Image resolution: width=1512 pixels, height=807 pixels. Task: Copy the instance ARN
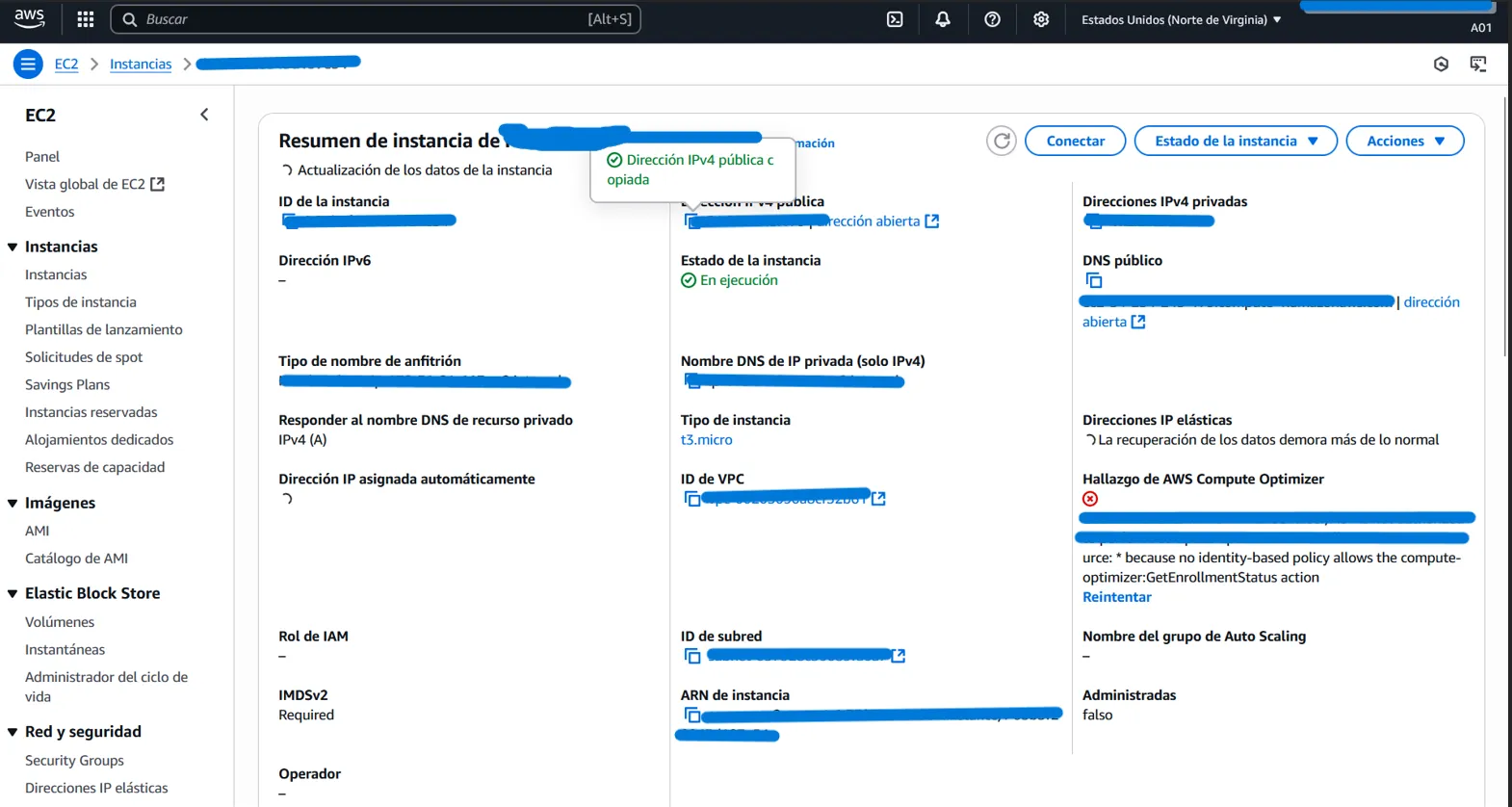coord(691,715)
